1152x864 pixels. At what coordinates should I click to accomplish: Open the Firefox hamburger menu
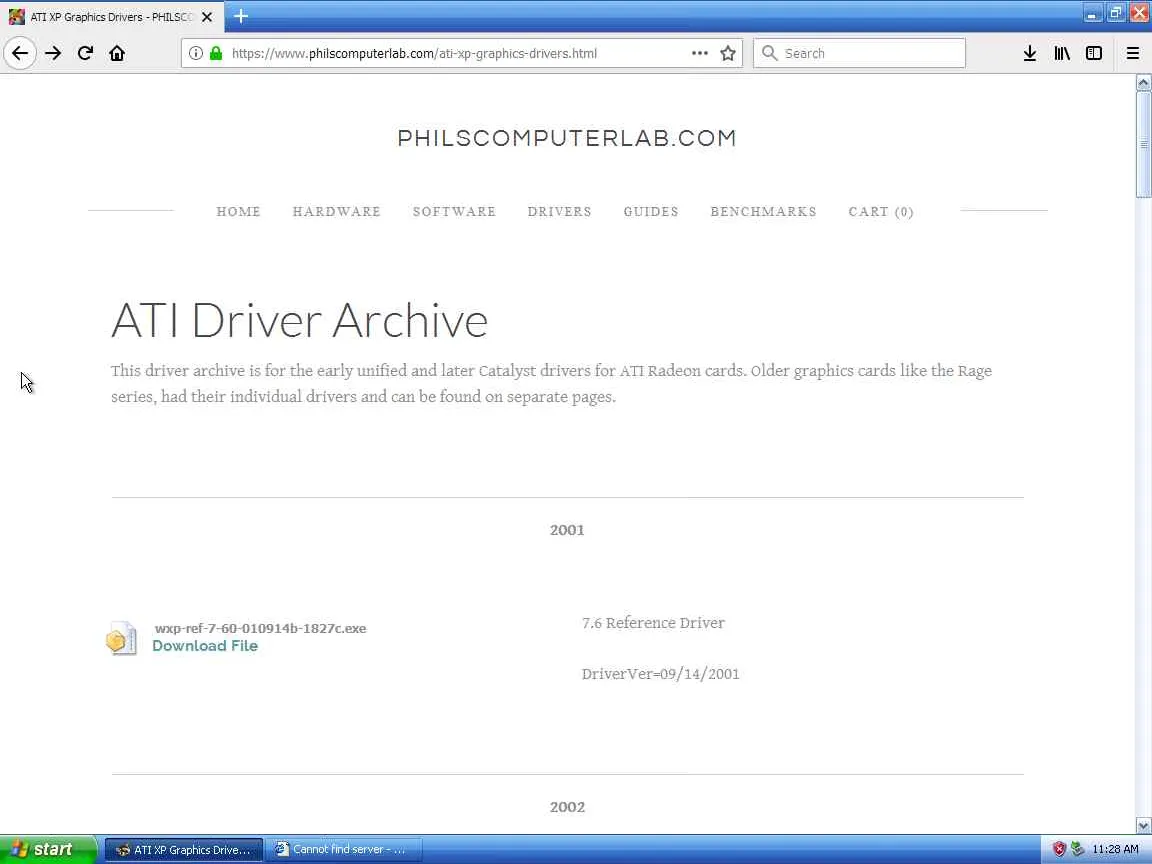1133,53
